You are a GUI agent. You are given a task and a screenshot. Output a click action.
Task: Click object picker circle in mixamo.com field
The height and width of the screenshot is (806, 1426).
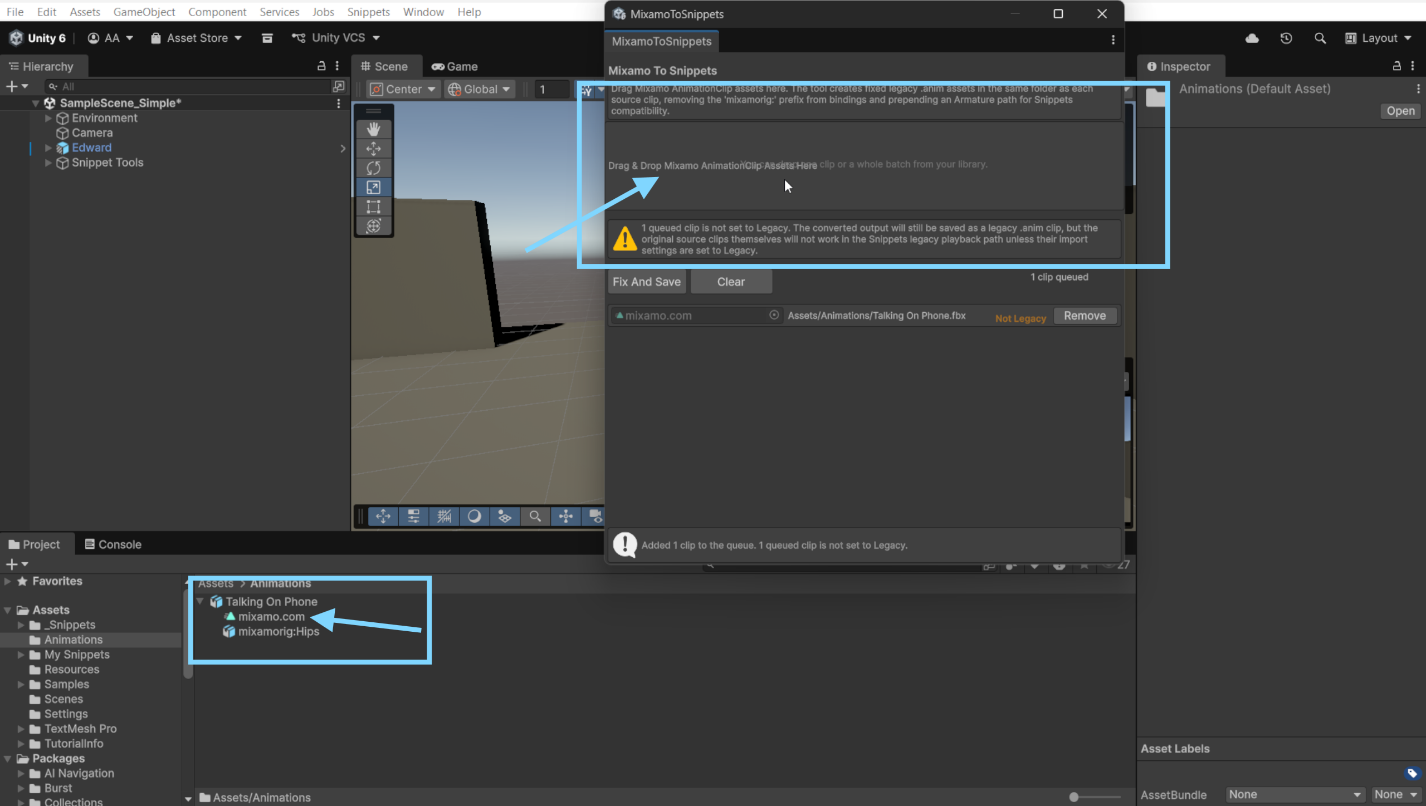pyautogui.click(x=774, y=315)
